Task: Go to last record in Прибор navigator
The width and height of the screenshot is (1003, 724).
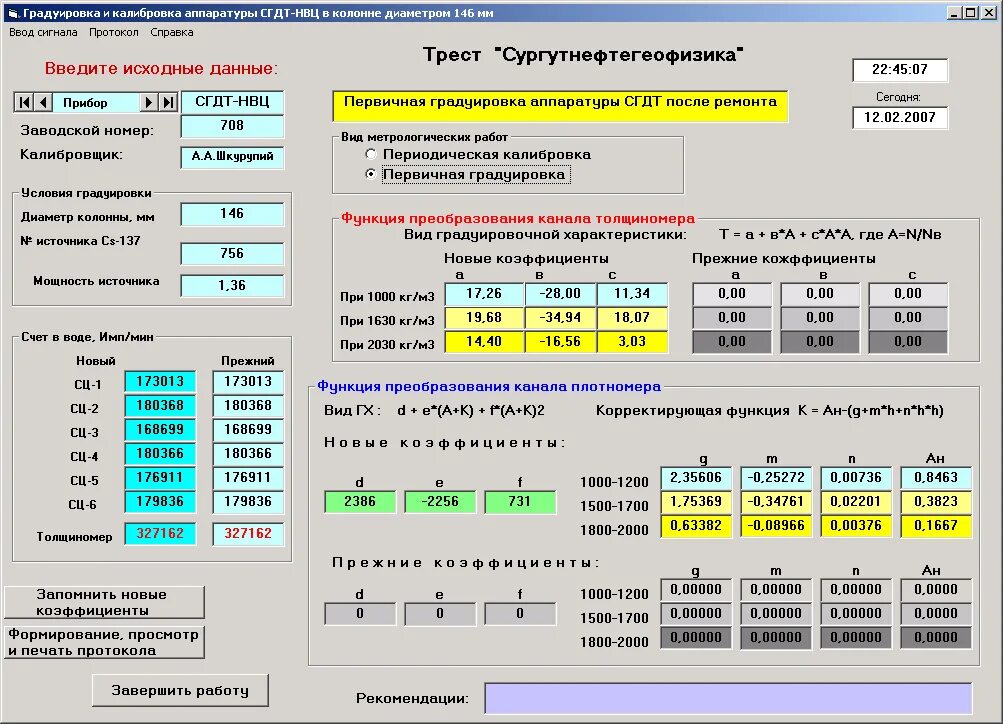Action: click(168, 102)
